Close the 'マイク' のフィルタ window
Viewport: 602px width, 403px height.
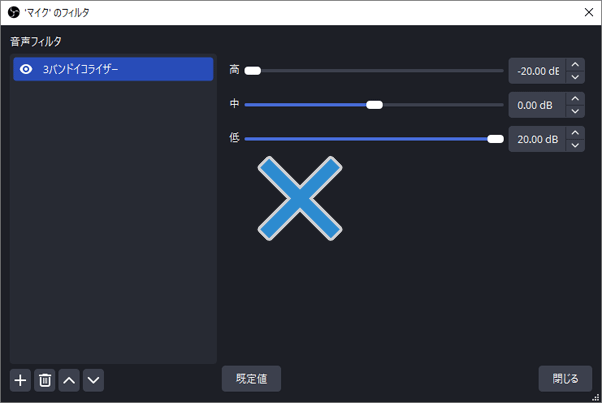coord(589,12)
